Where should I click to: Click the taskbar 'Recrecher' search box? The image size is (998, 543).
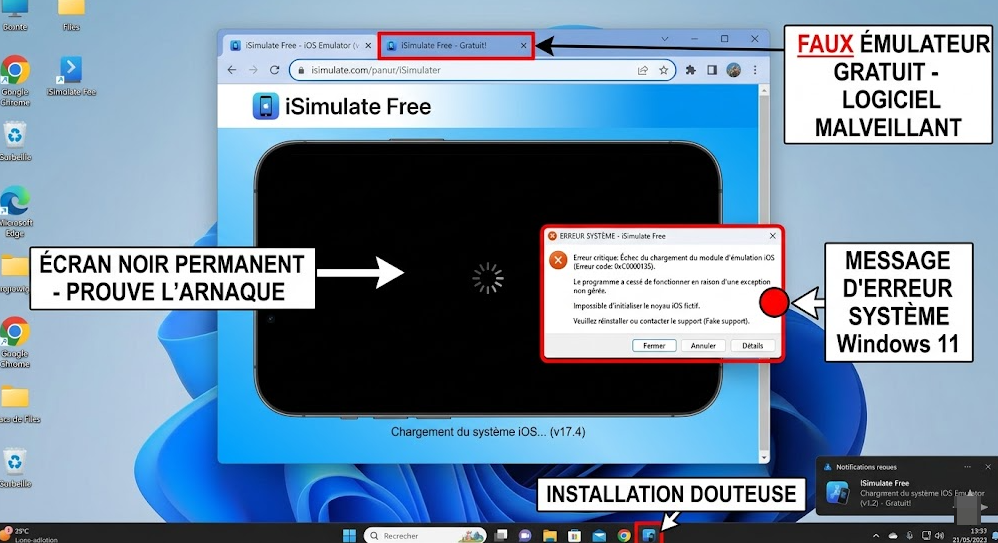pyautogui.click(x=425, y=535)
